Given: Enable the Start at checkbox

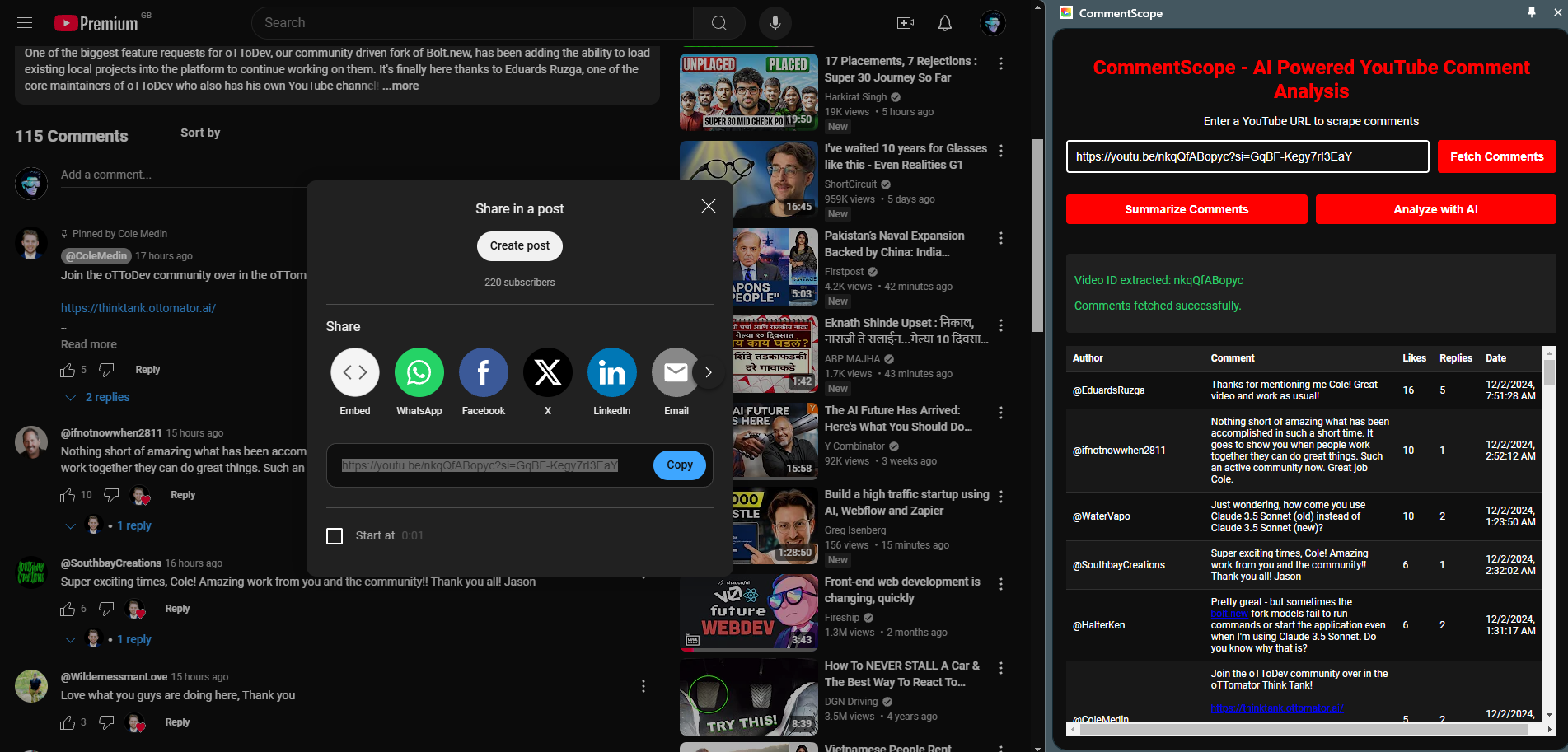Looking at the screenshot, I should pos(335,536).
